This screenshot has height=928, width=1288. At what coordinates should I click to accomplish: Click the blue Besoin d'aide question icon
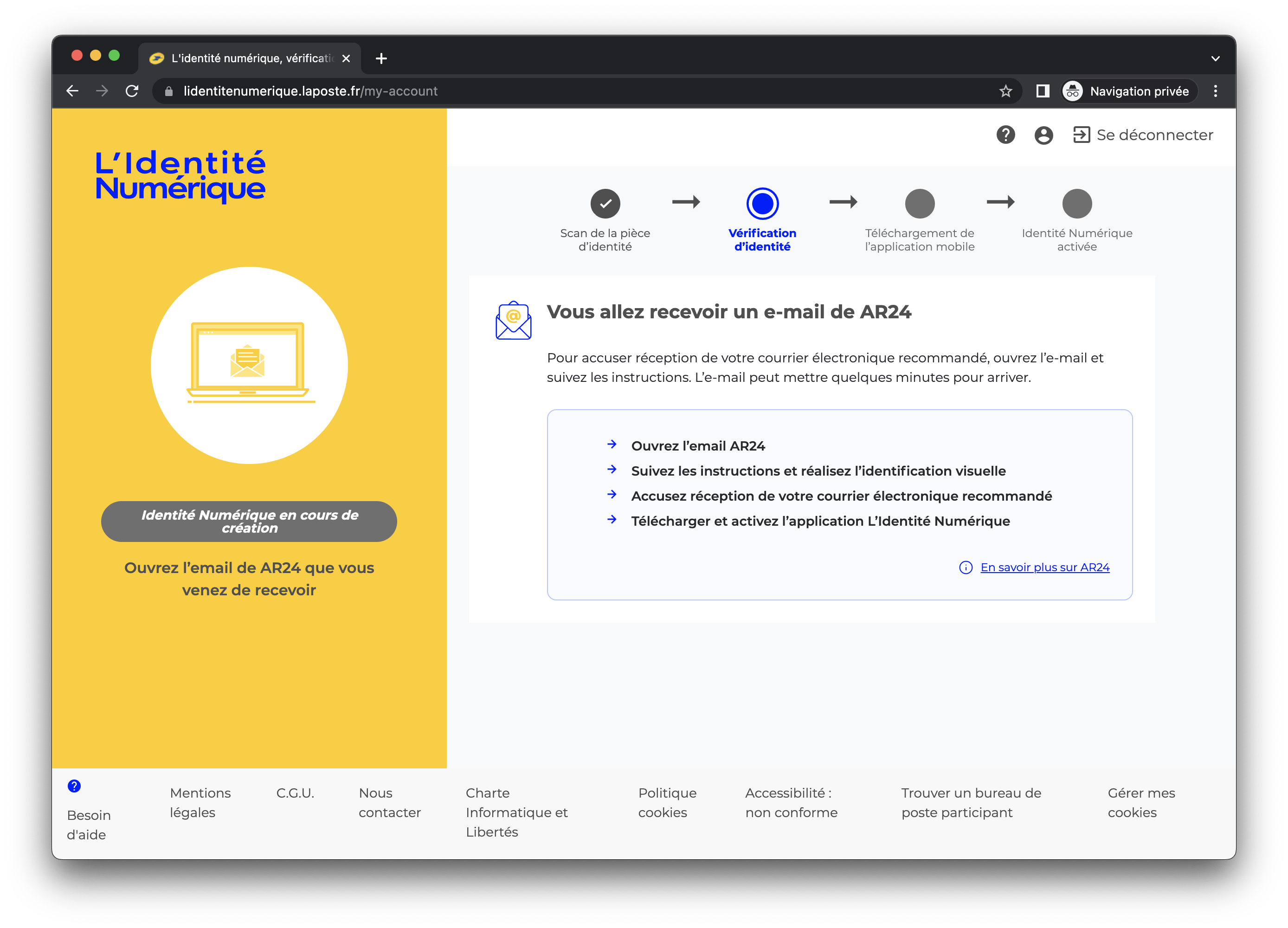[74, 786]
